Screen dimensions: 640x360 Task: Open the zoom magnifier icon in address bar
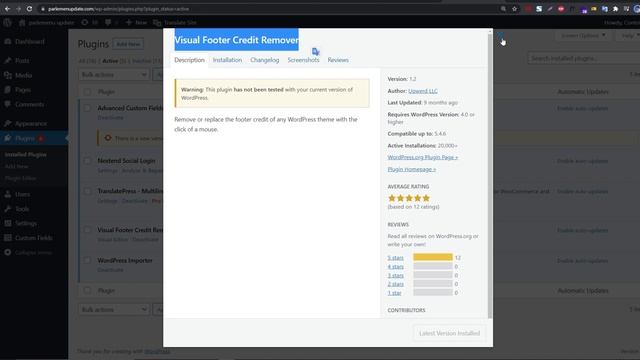coord(503,9)
